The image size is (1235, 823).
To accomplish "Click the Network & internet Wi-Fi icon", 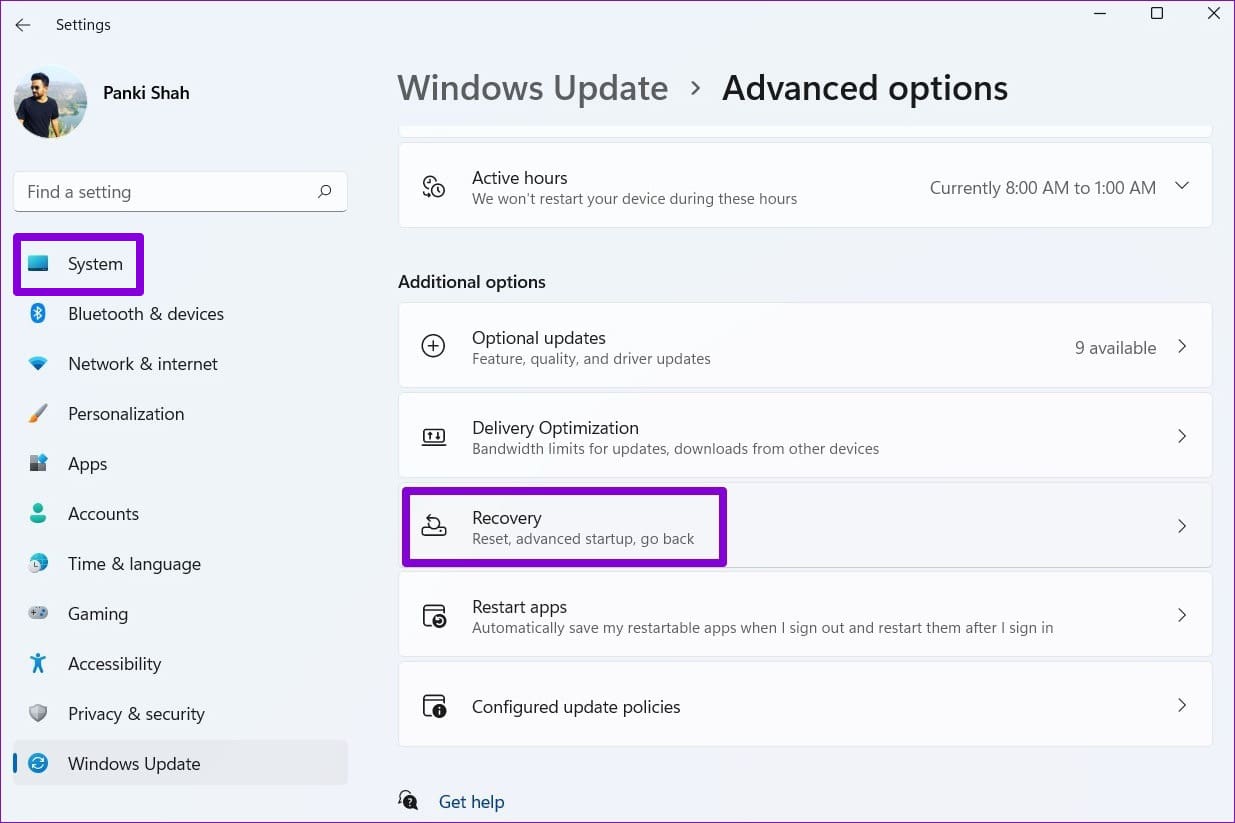I will coord(38,364).
